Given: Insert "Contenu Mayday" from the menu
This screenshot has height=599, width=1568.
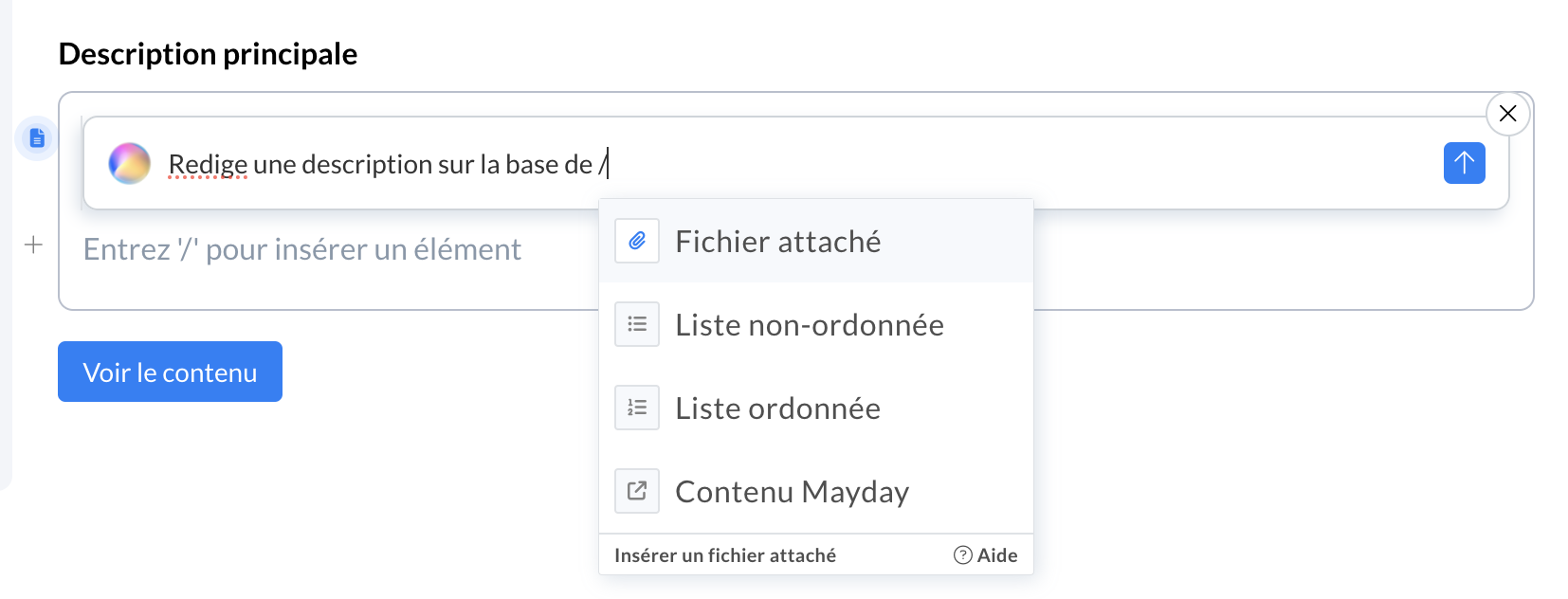Looking at the screenshot, I should 793,492.
